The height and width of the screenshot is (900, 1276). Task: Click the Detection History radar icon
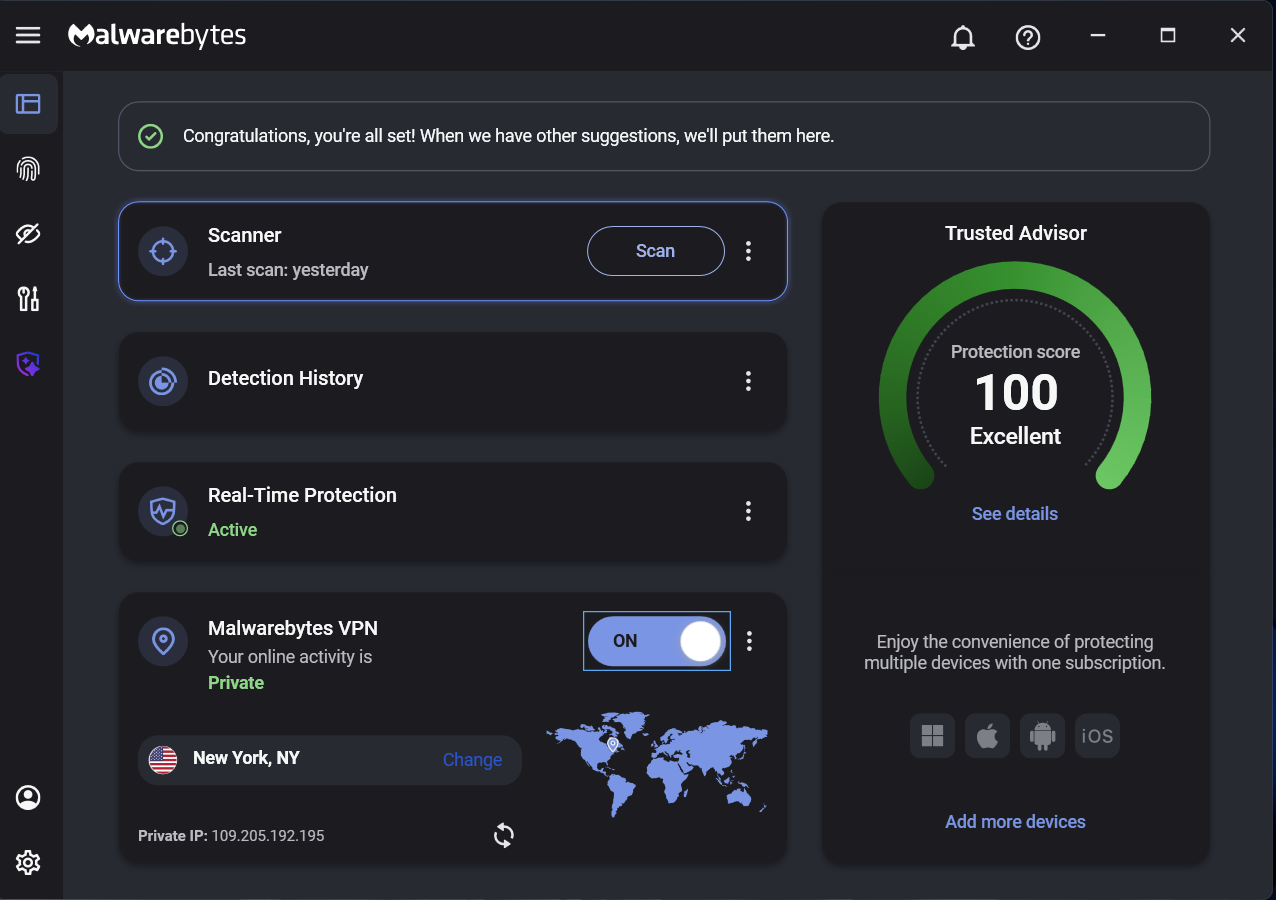(x=163, y=381)
